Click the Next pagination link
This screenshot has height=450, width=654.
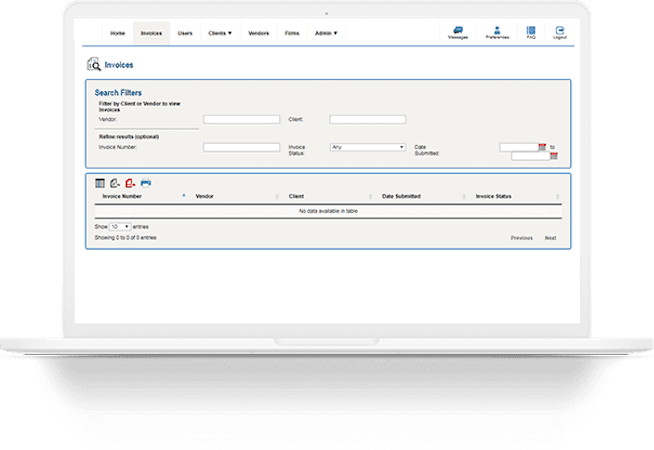(550, 238)
